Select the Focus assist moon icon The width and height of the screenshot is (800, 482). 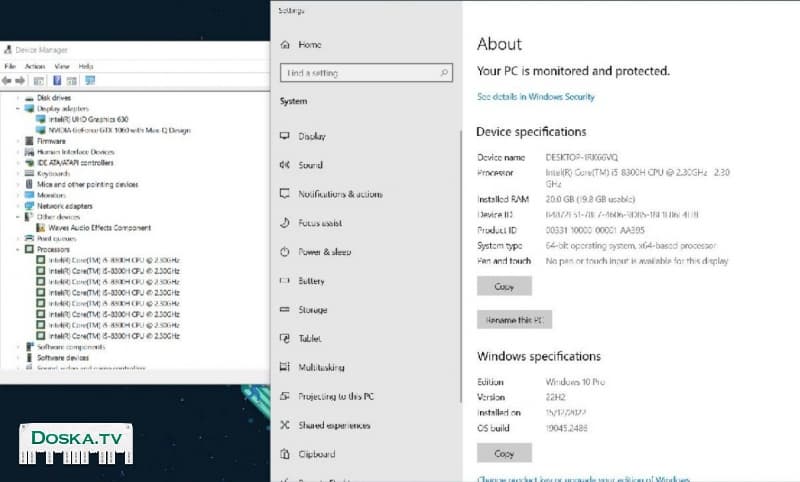[x=285, y=223]
